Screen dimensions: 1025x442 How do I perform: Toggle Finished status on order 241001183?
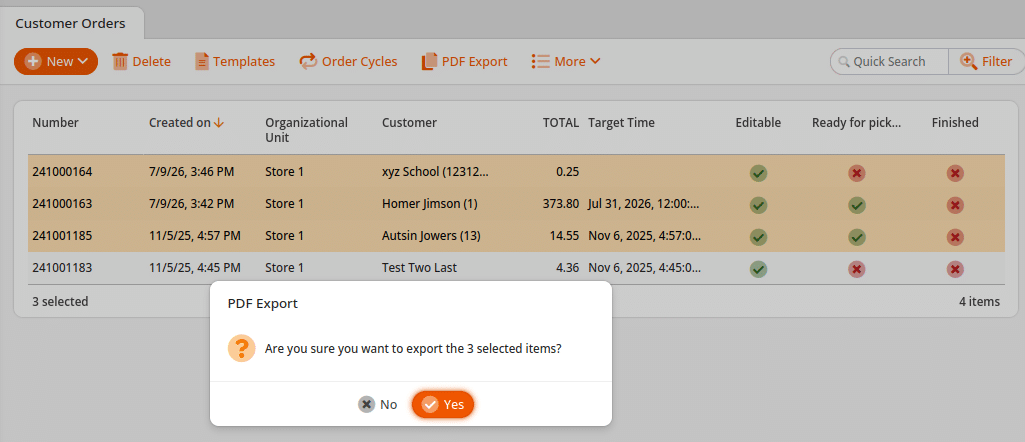(955, 269)
